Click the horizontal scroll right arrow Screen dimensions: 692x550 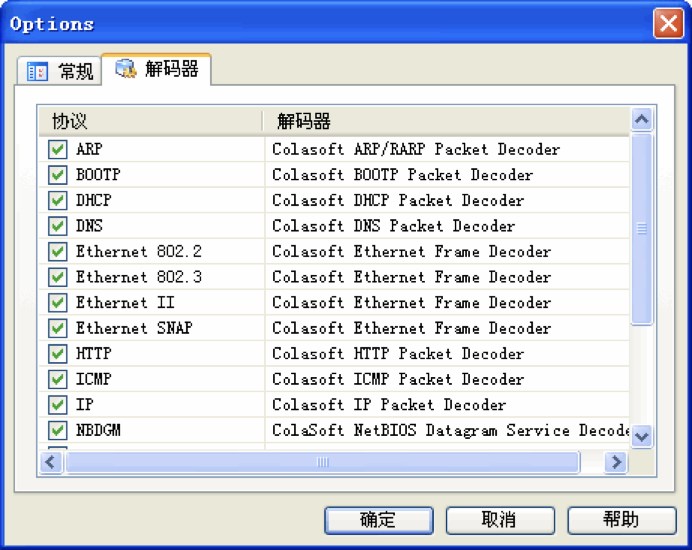click(x=616, y=462)
